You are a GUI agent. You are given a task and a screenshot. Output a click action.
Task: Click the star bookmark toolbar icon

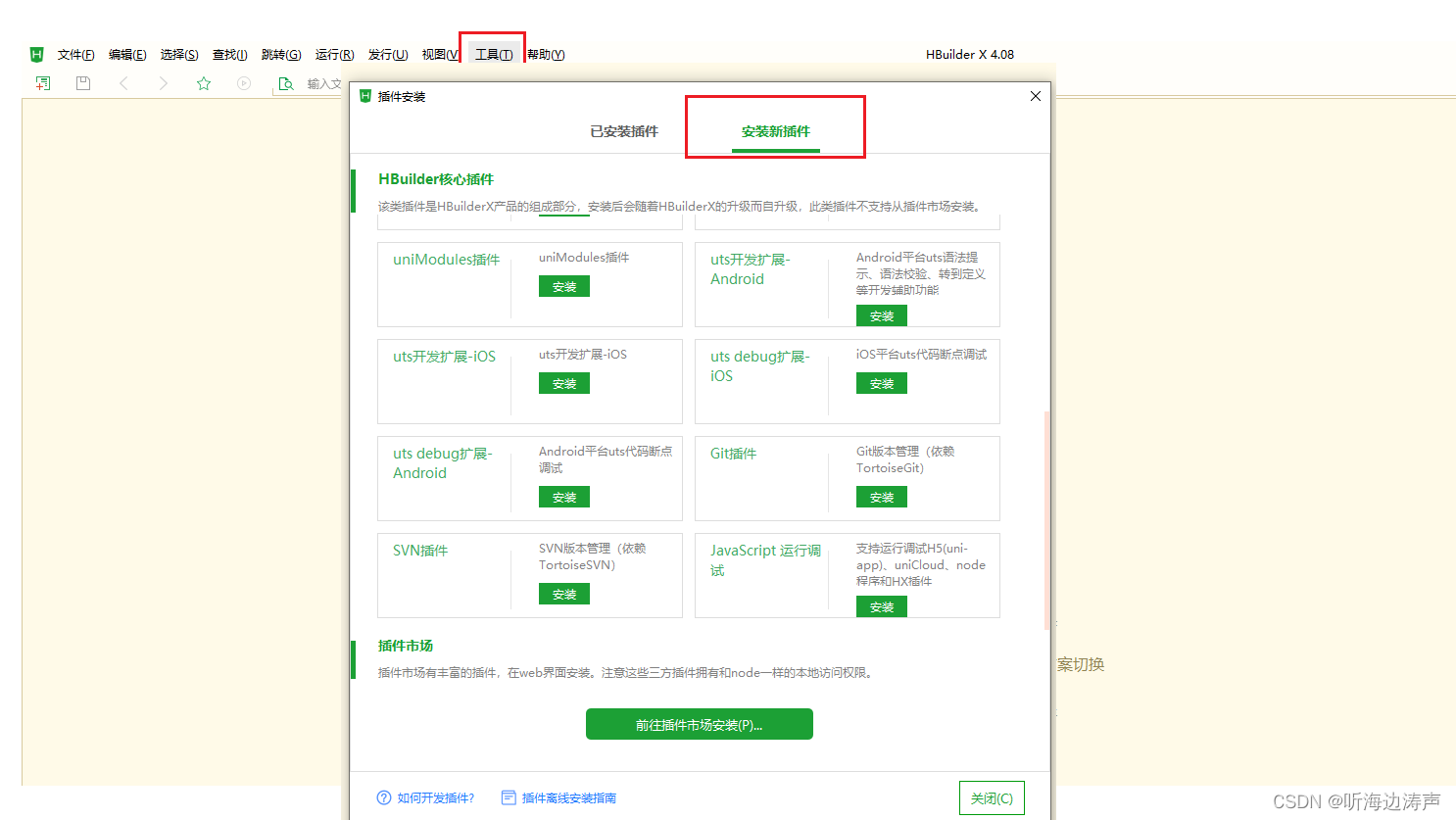pyautogui.click(x=204, y=83)
